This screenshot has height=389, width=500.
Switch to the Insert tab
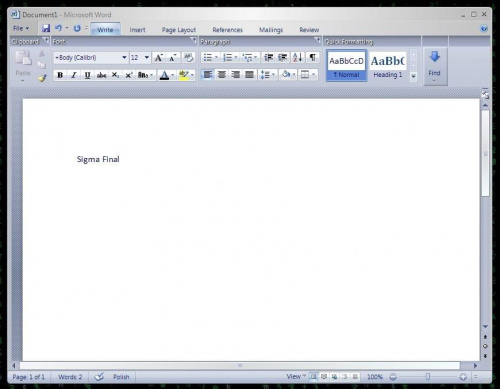[137, 30]
